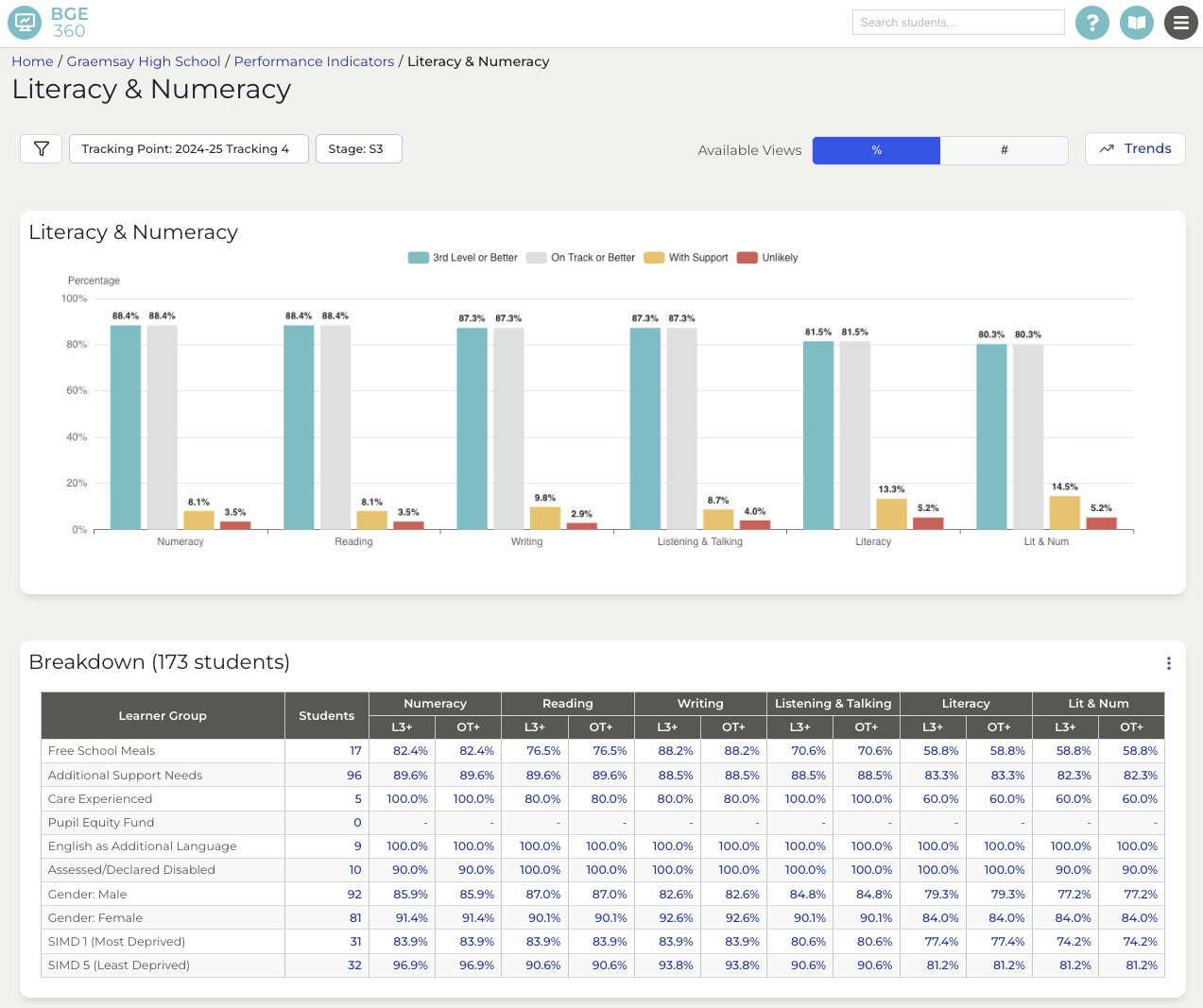
Task: Open the dark hamburger menu icon
Action: (x=1181, y=23)
